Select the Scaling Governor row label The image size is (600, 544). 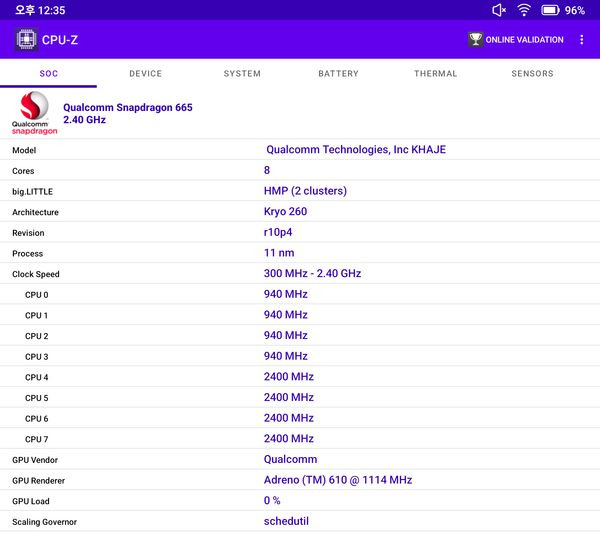coord(44,522)
